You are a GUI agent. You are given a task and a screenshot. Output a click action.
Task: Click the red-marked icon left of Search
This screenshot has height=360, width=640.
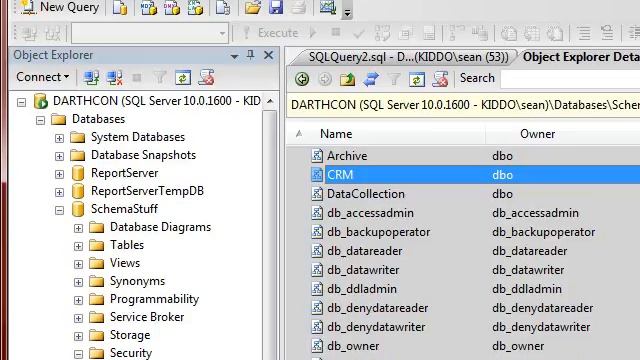(x=440, y=79)
